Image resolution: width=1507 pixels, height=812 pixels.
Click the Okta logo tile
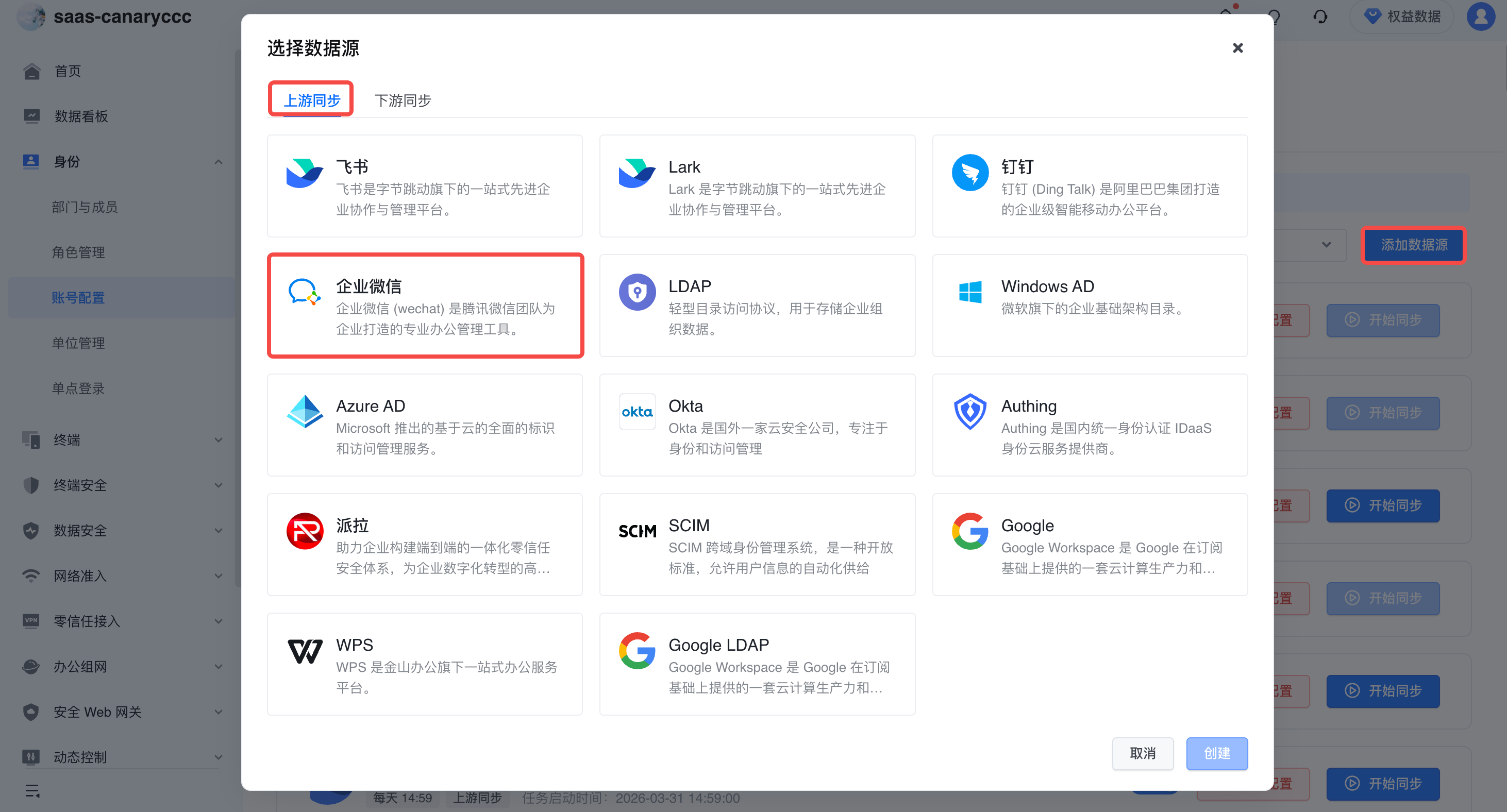tap(637, 412)
